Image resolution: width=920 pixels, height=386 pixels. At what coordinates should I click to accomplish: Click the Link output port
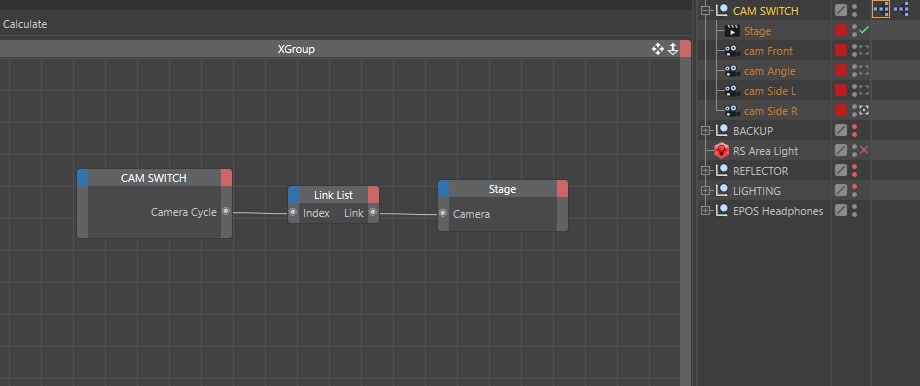[x=373, y=213]
